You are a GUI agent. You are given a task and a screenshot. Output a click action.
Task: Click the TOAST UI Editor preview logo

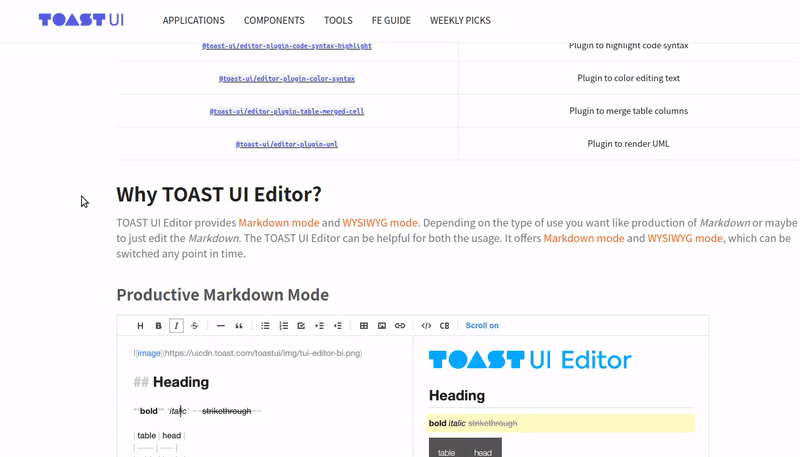[530, 360]
